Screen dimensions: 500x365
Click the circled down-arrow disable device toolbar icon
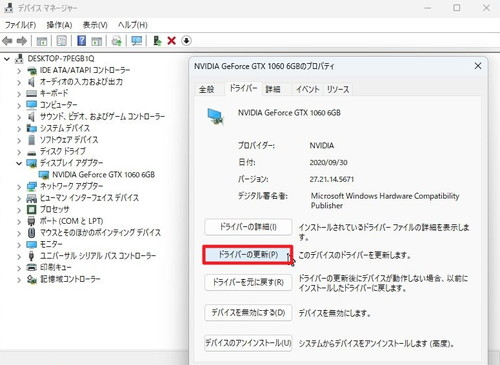[186, 41]
